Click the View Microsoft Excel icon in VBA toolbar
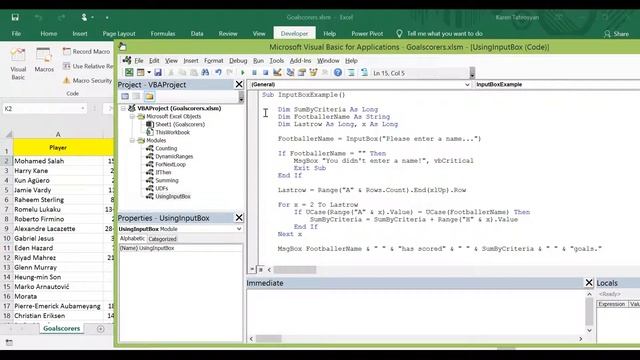This screenshot has height=360, width=640. click(x=129, y=73)
